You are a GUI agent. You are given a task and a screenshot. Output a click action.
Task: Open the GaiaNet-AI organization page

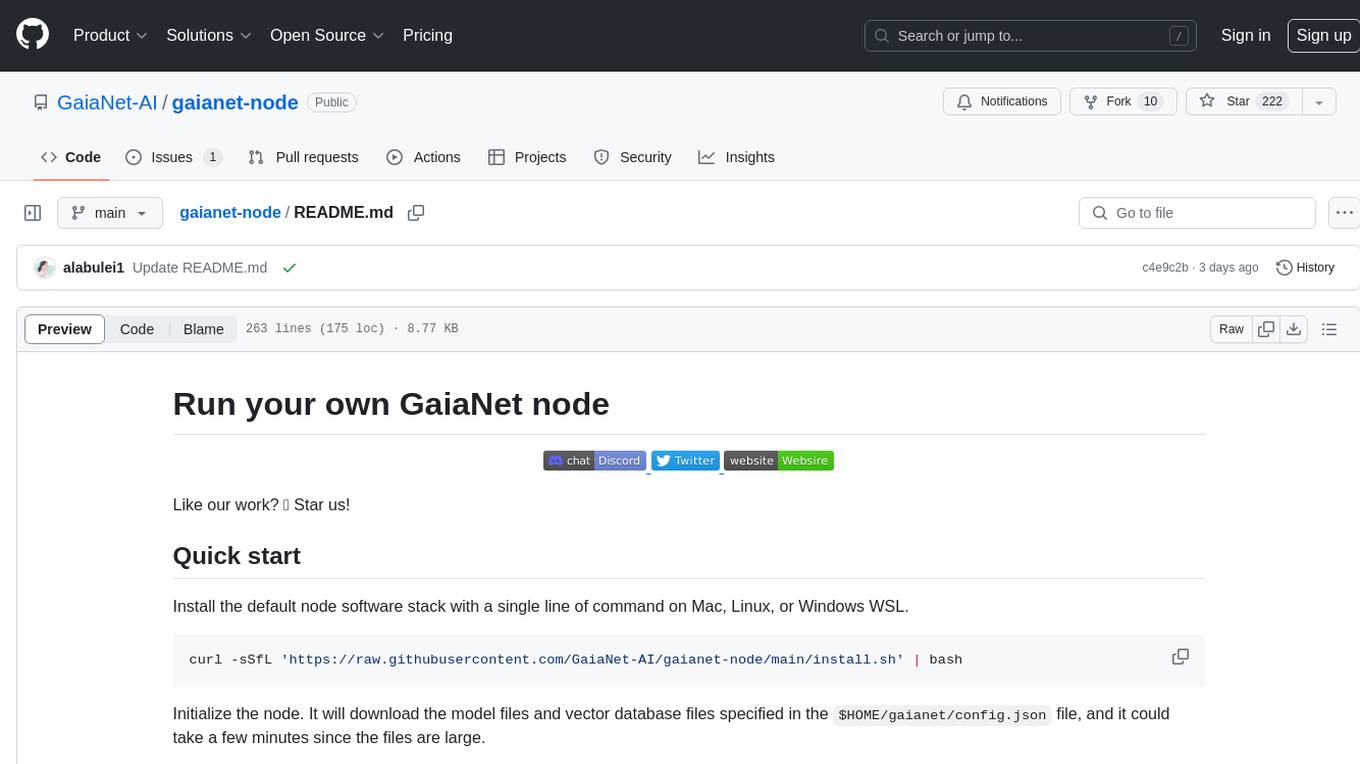click(x=107, y=102)
